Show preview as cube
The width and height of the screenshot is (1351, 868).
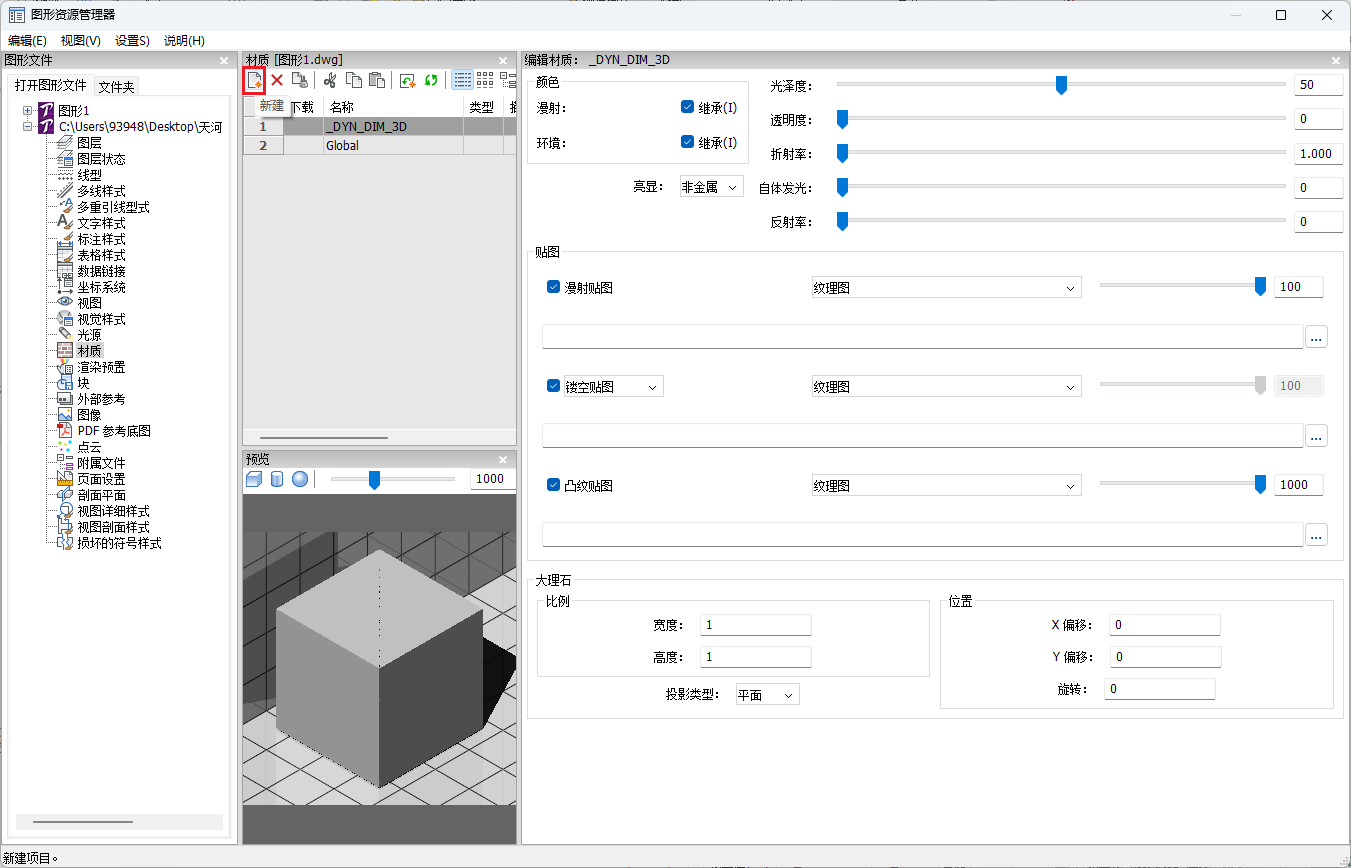[x=254, y=479]
